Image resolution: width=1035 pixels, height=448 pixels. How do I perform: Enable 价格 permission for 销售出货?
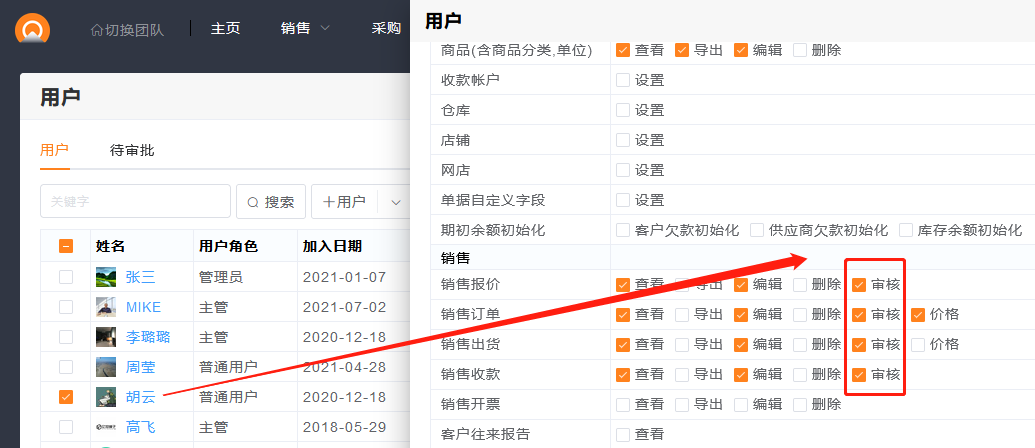[x=918, y=345]
